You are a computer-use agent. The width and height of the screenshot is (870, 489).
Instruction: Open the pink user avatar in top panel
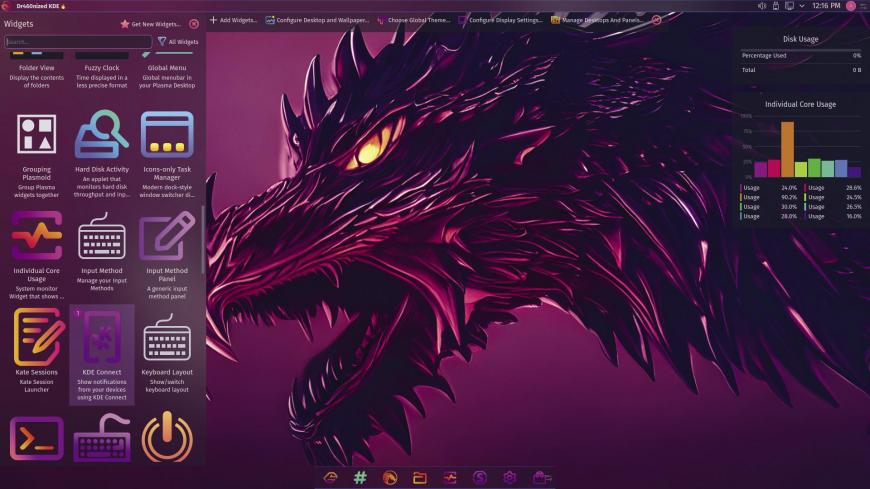coord(851,6)
